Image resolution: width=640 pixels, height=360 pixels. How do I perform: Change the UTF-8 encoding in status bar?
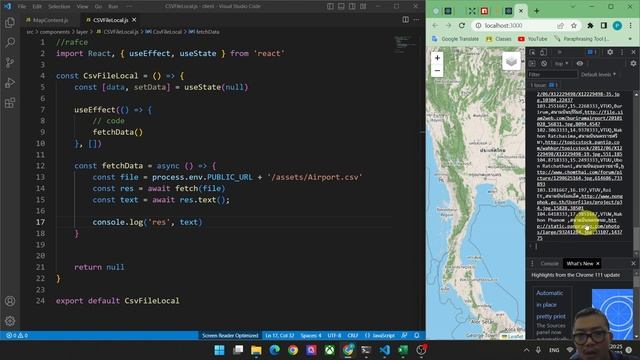(x=334, y=336)
